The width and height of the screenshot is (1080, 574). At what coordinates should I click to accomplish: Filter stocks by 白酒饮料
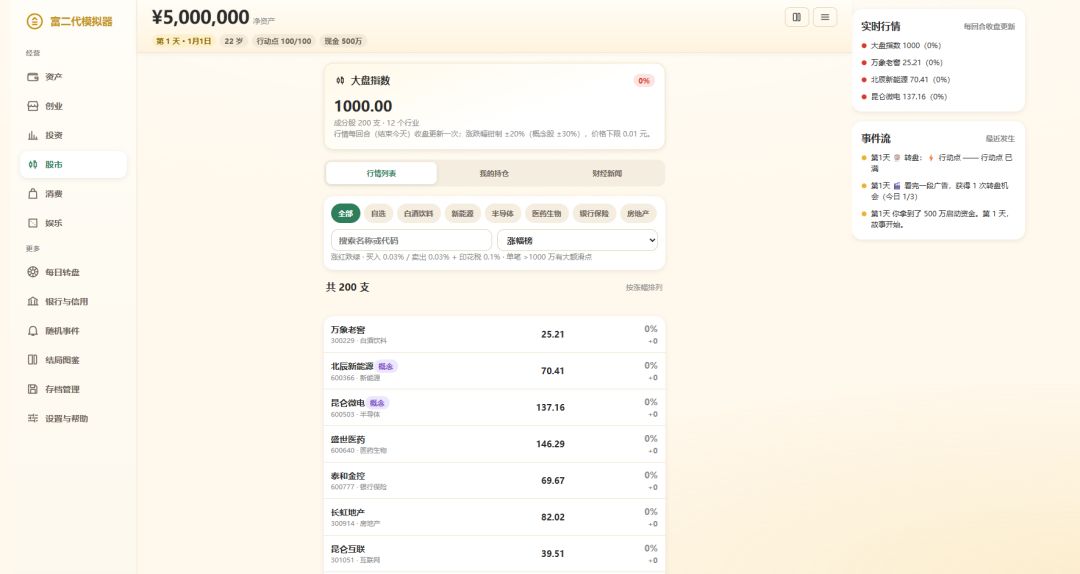click(x=419, y=214)
